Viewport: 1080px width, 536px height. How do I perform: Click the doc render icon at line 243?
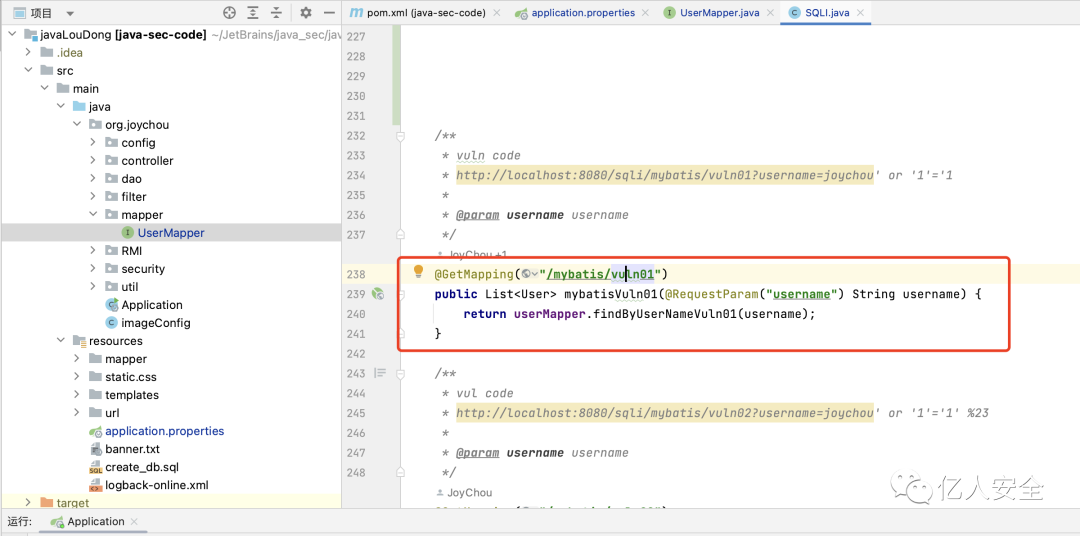pos(380,373)
